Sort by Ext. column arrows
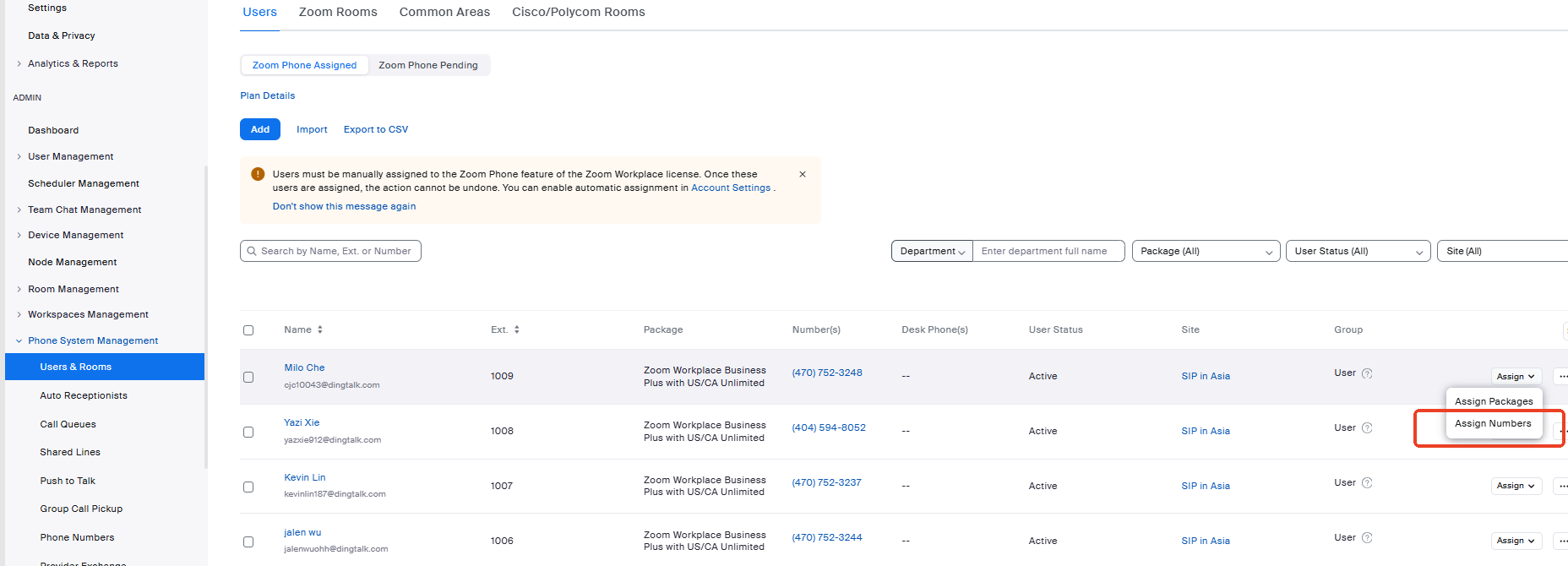The image size is (1568, 566). [x=517, y=329]
